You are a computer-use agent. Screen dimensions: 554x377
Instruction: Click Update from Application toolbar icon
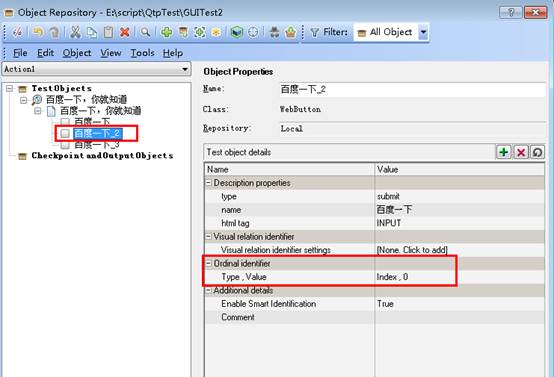183,32
